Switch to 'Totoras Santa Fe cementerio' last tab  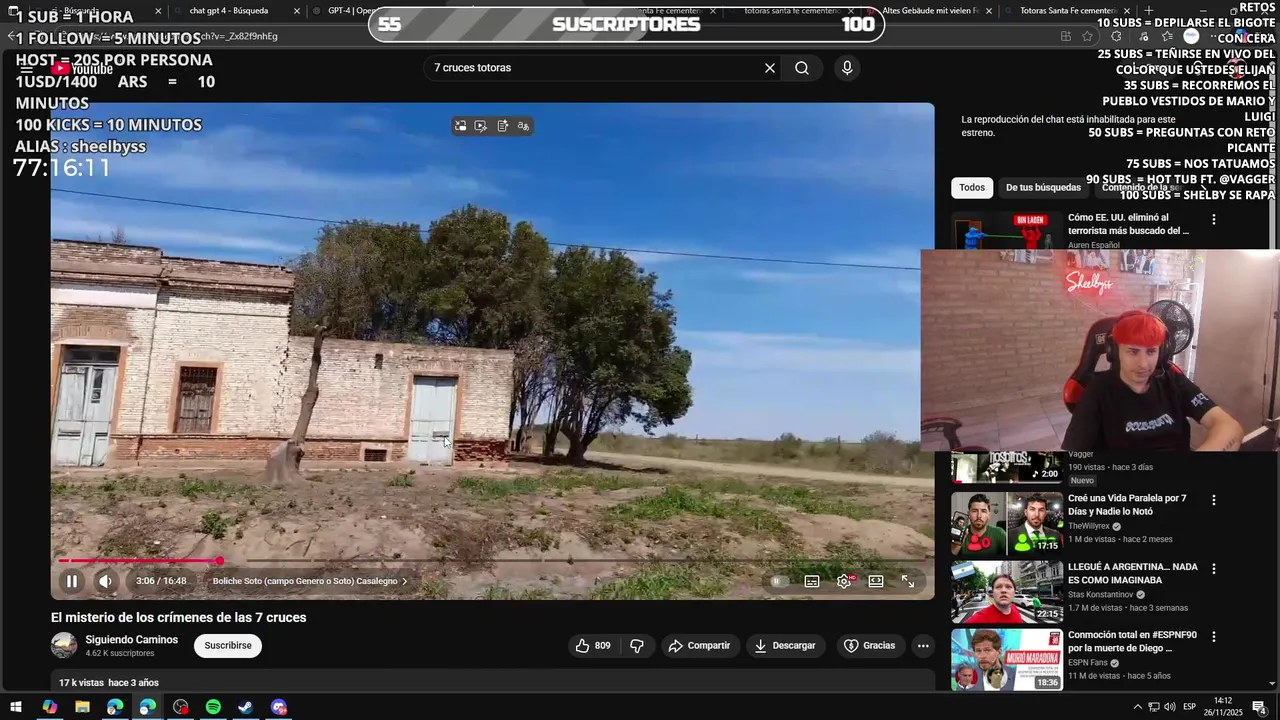pos(1068,11)
